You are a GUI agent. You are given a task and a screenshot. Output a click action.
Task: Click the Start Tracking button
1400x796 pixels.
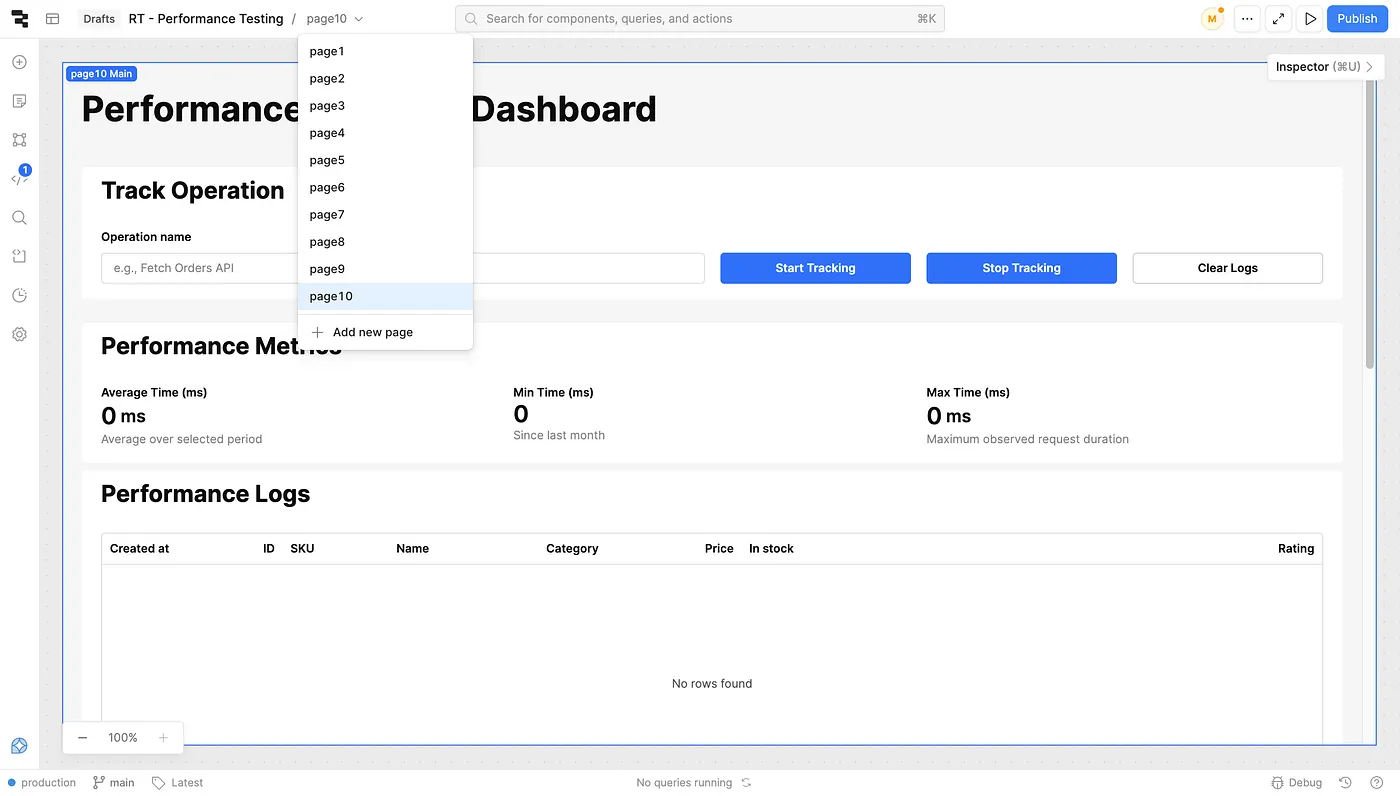[x=815, y=268]
